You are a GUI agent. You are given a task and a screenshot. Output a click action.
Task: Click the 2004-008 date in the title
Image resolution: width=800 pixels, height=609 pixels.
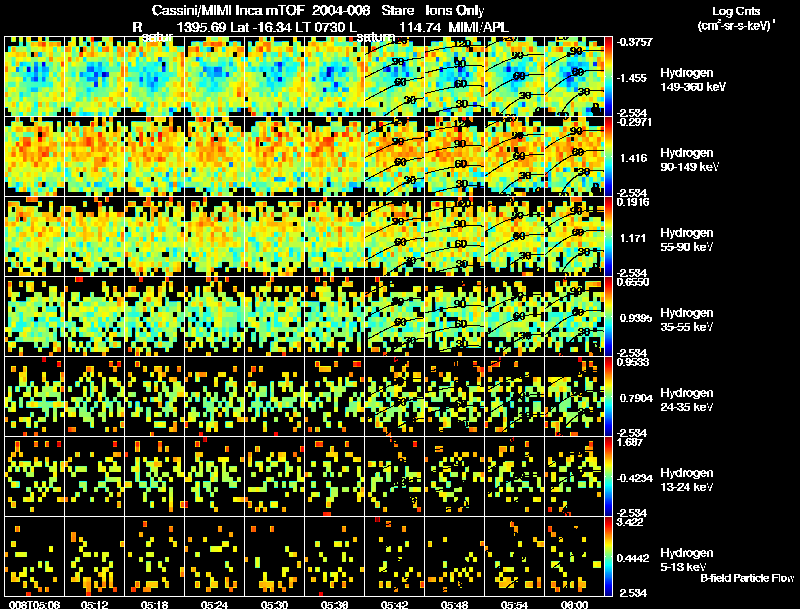pyautogui.click(x=340, y=11)
